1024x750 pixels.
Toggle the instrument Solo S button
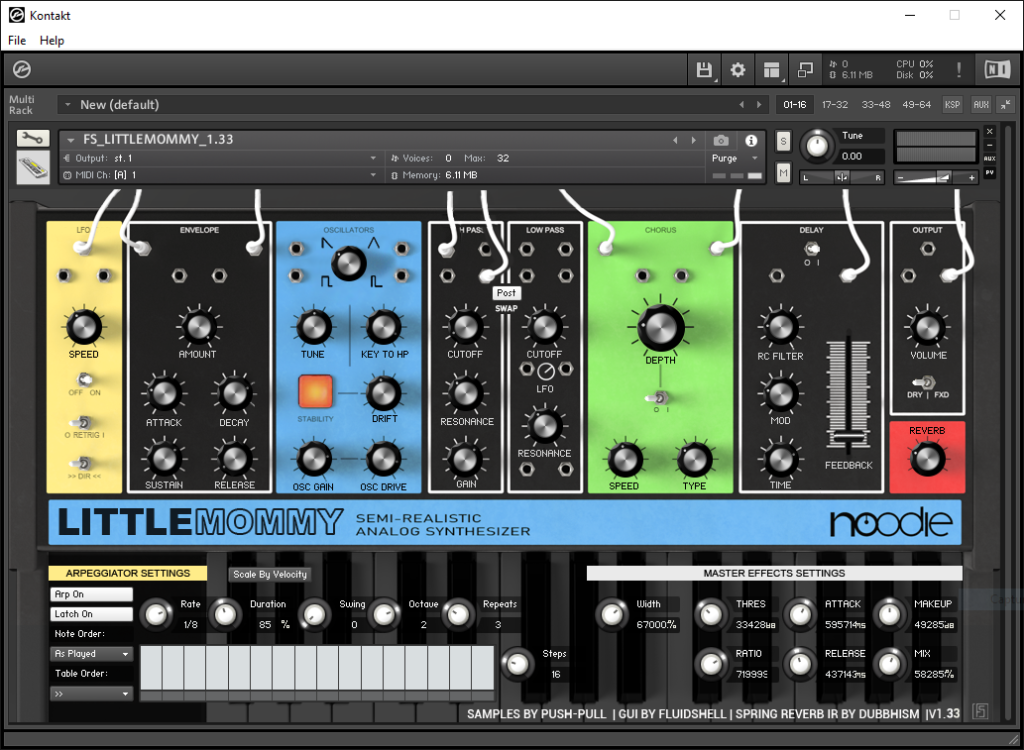[x=783, y=141]
